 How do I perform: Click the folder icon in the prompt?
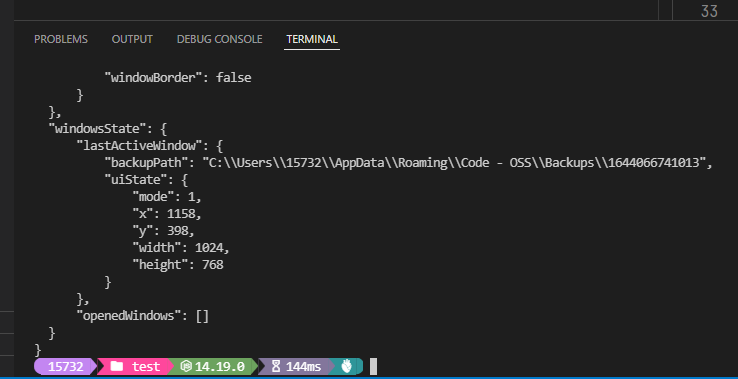[x=116, y=366]
